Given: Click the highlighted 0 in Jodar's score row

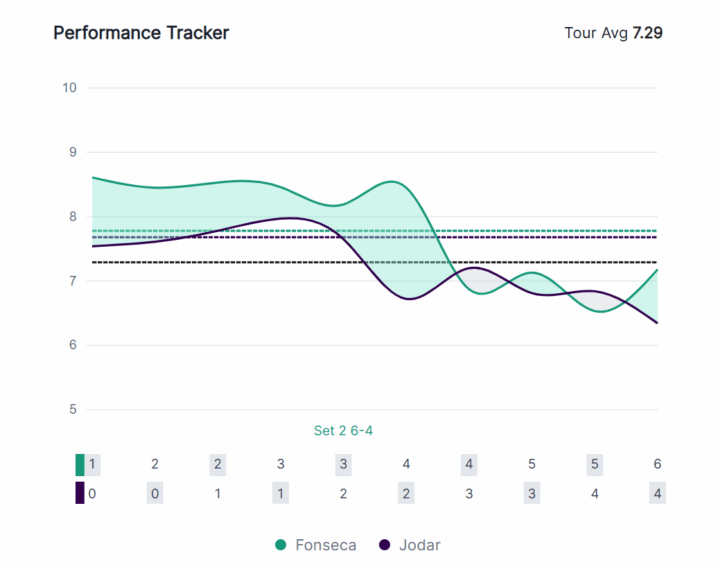Looking at the screenshot, I should pos(155,493).
